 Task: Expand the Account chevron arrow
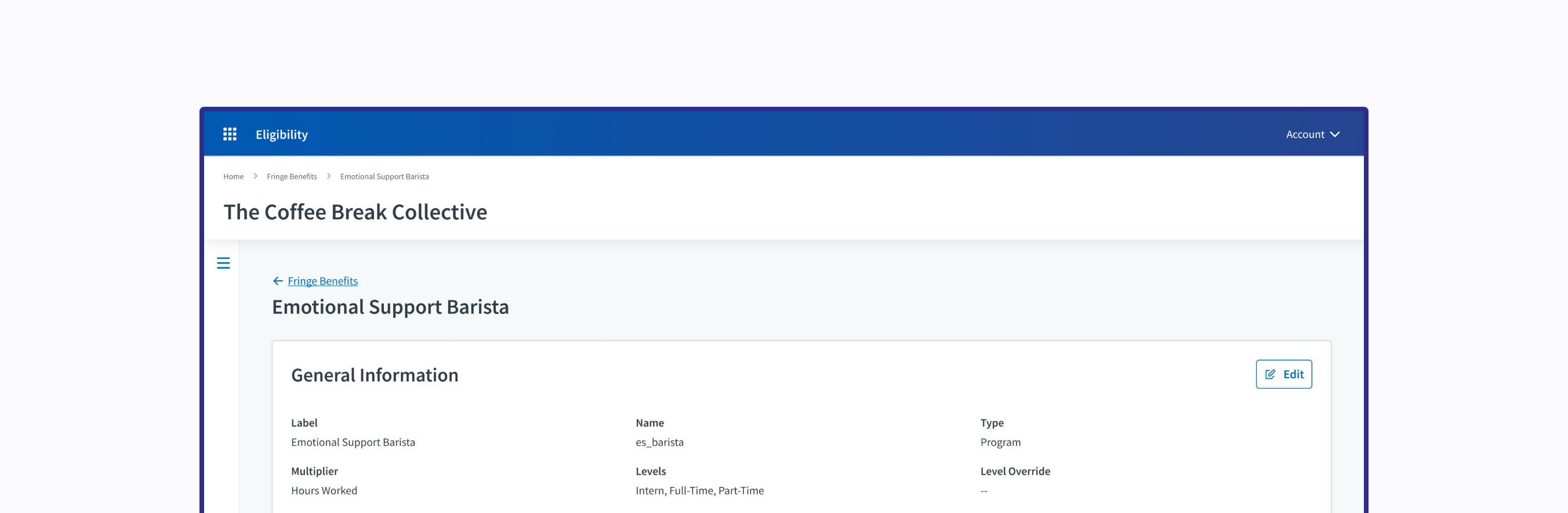tap(1335, 135)
